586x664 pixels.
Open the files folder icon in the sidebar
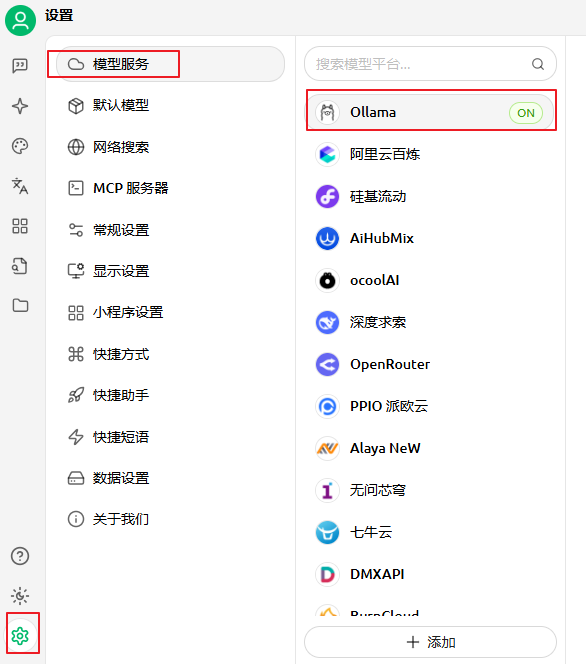pos(20,305)
